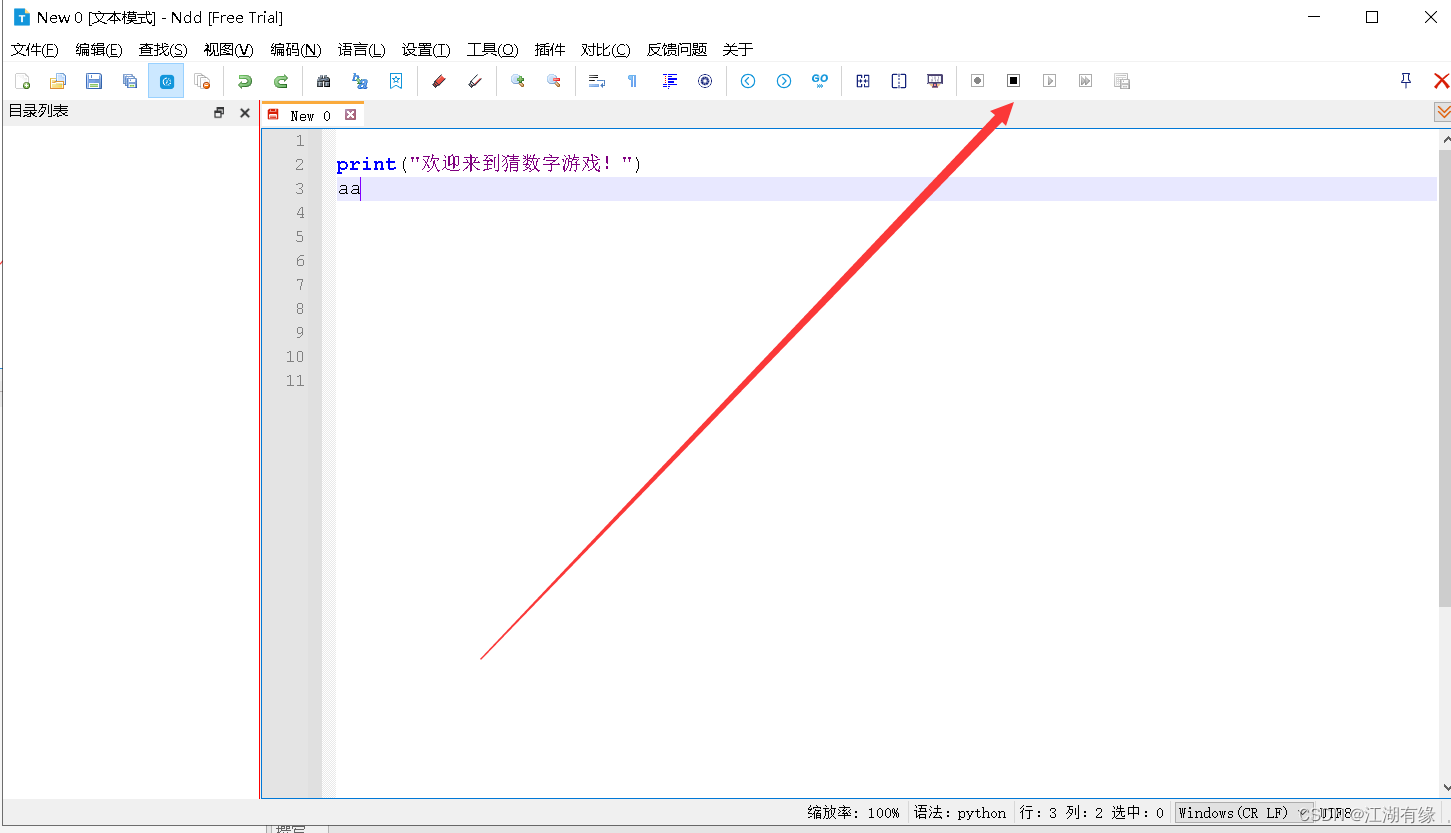Screen dimensions: 1451x833
Task: Click the text 'aa' on line 3
Action: (x=348, y=189)
